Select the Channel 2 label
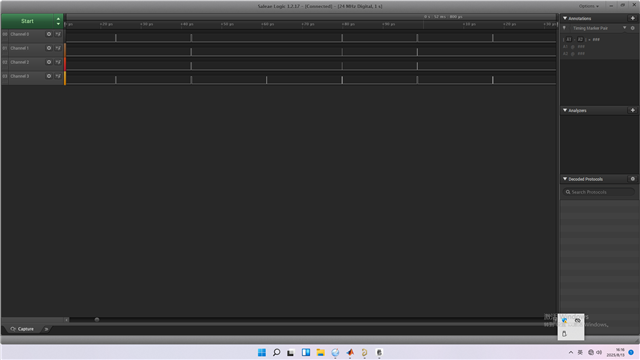 pyautogui.click(x=20, y=62)
